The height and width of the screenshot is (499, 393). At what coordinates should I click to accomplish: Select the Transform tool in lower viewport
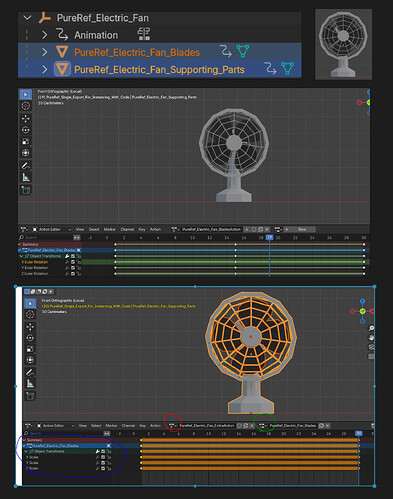coord(30,360)
